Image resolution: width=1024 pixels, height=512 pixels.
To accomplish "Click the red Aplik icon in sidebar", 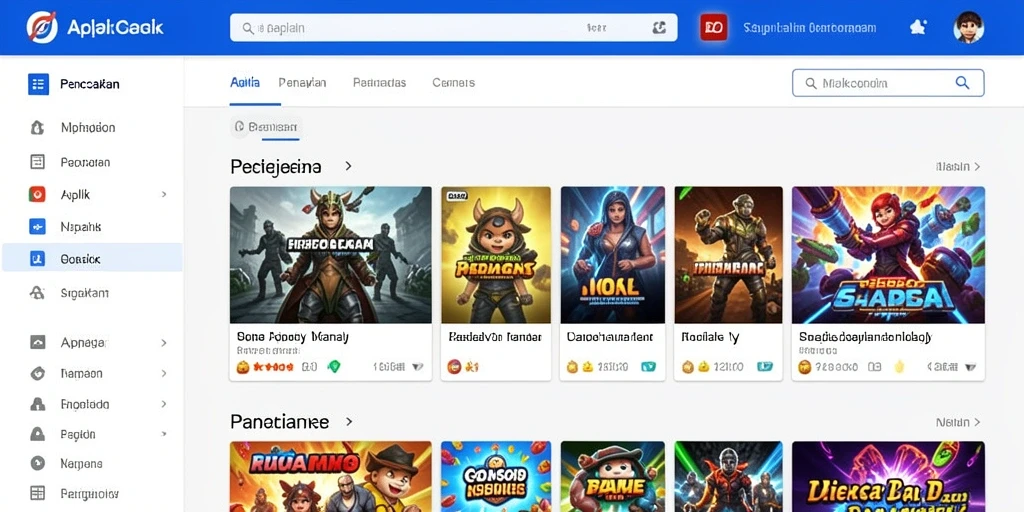I will pos(37,194).
